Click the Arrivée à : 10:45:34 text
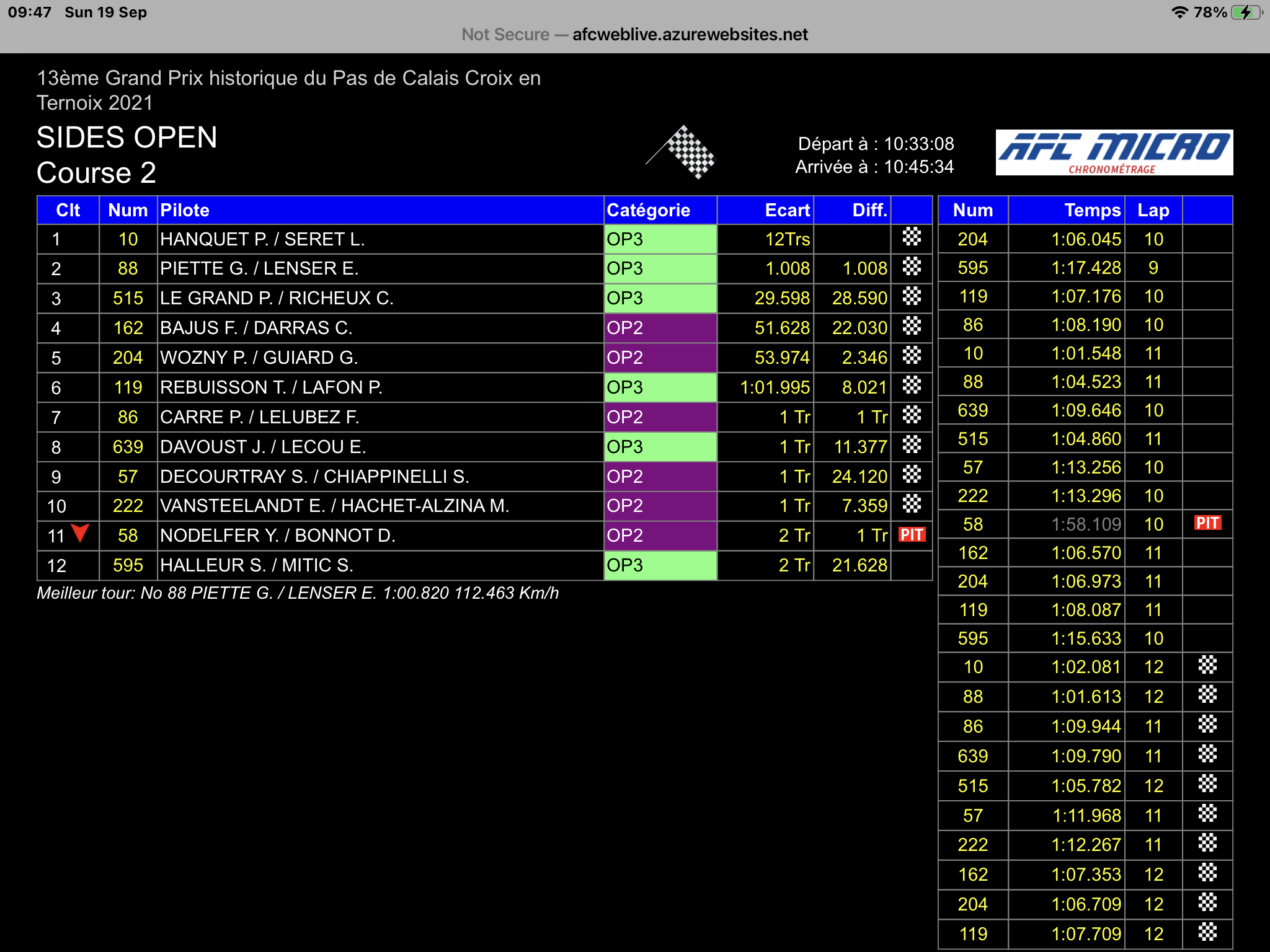The image size is (1270, 952). [874, 167]
